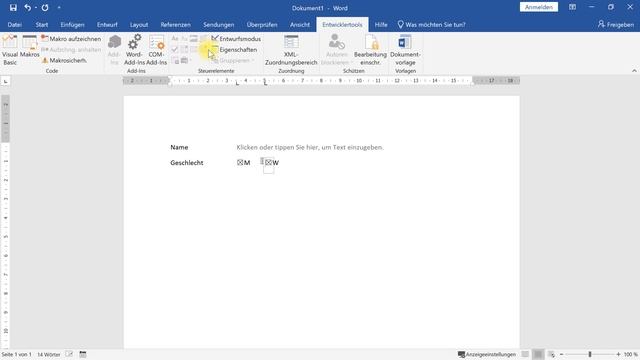Open the Visual Basic editor
640x360 pixels.
coord(10,50)
